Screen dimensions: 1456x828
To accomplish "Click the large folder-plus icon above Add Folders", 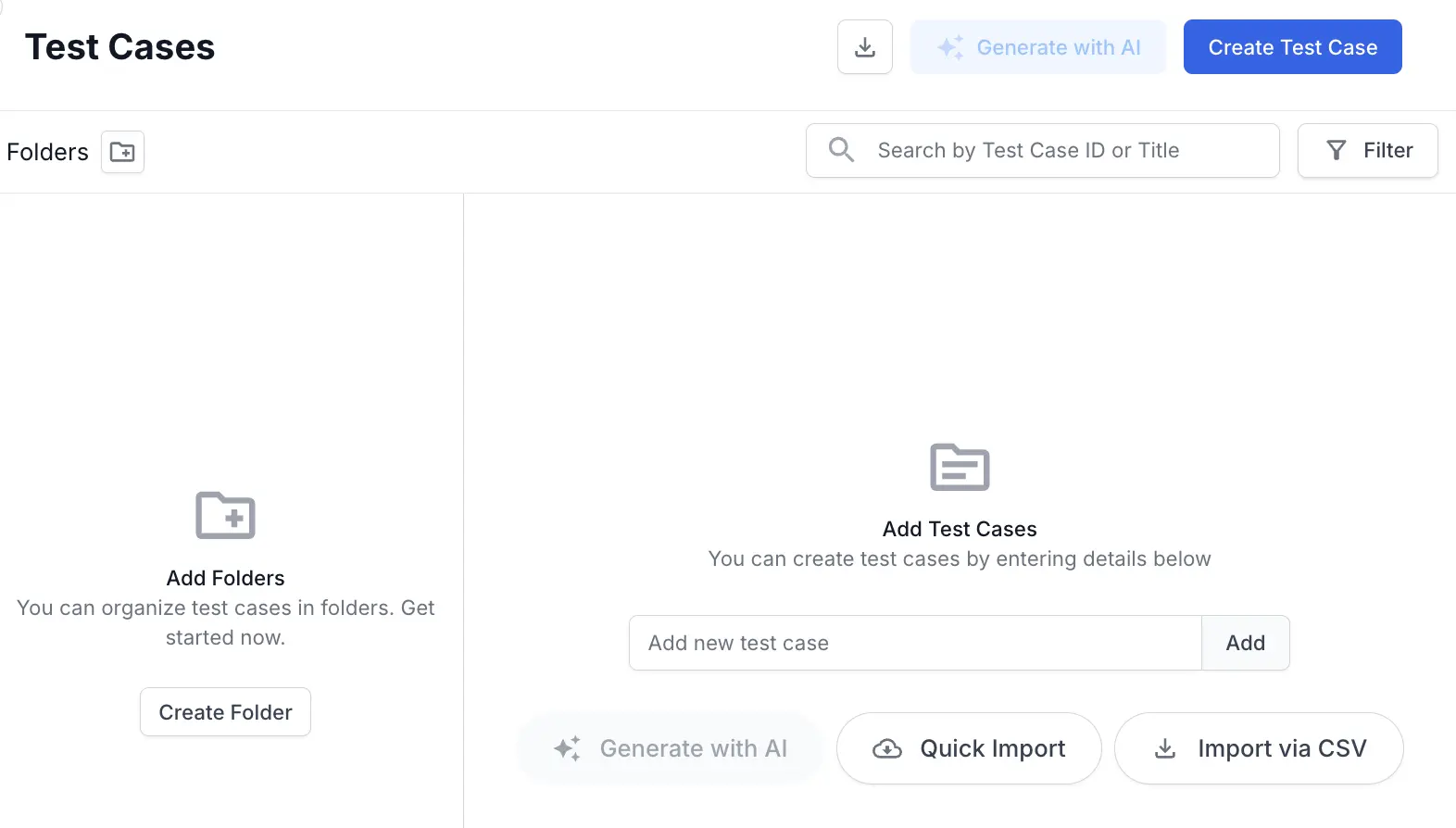I will point(225,516).
